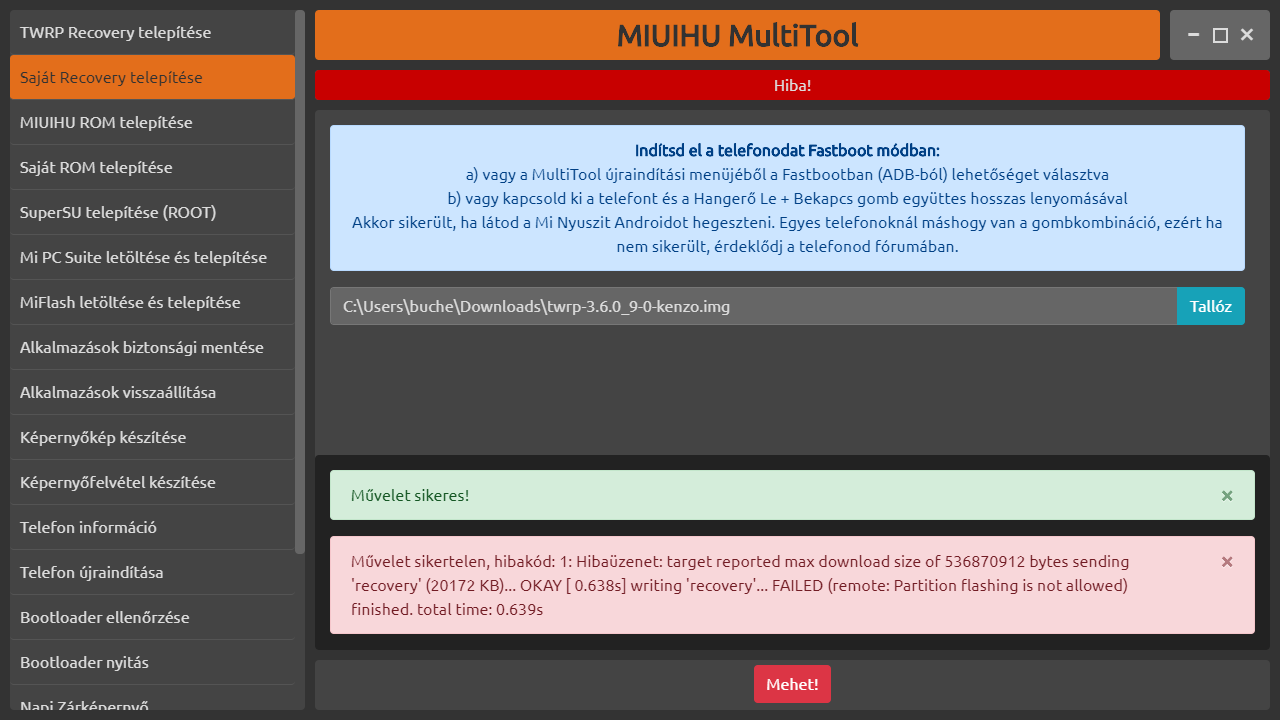Viewport: 1280px width, 720px height.
Task: Click the recovery image file path field
Action: pos(753,306)
